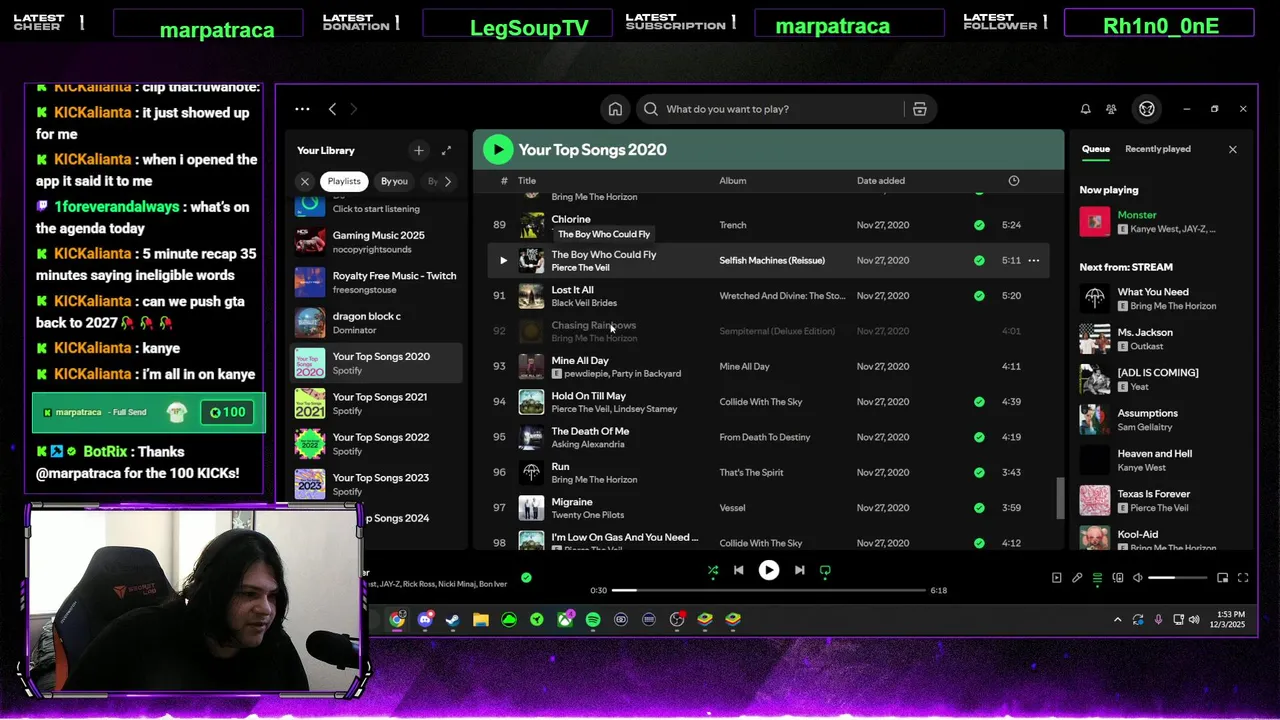Toggle saved checkmark for the now-playing track
Viewport: 1280px width, 720px height.
[526, 577]
